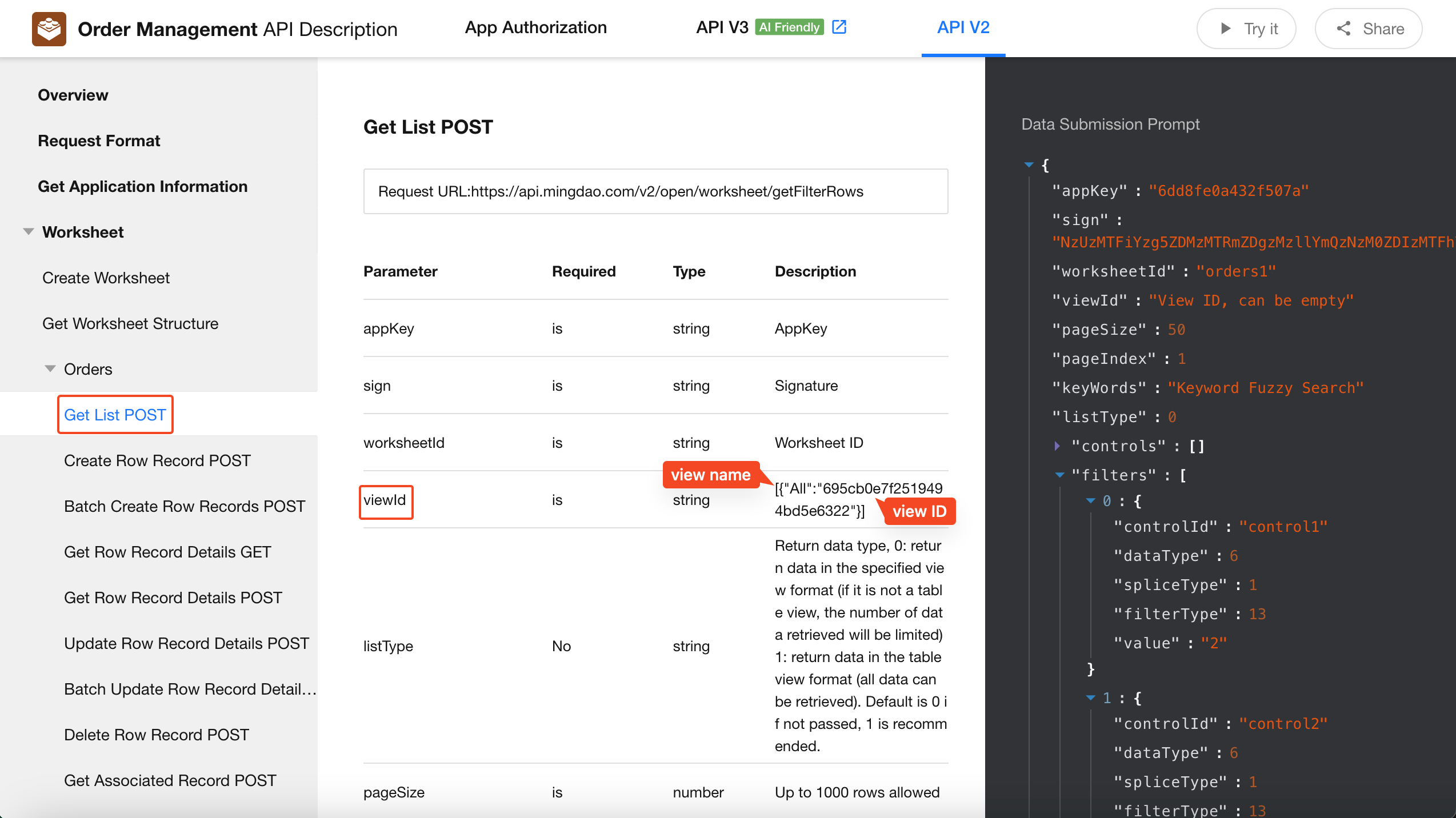Open Overview in the sidebar

click(x=73, y=95)
